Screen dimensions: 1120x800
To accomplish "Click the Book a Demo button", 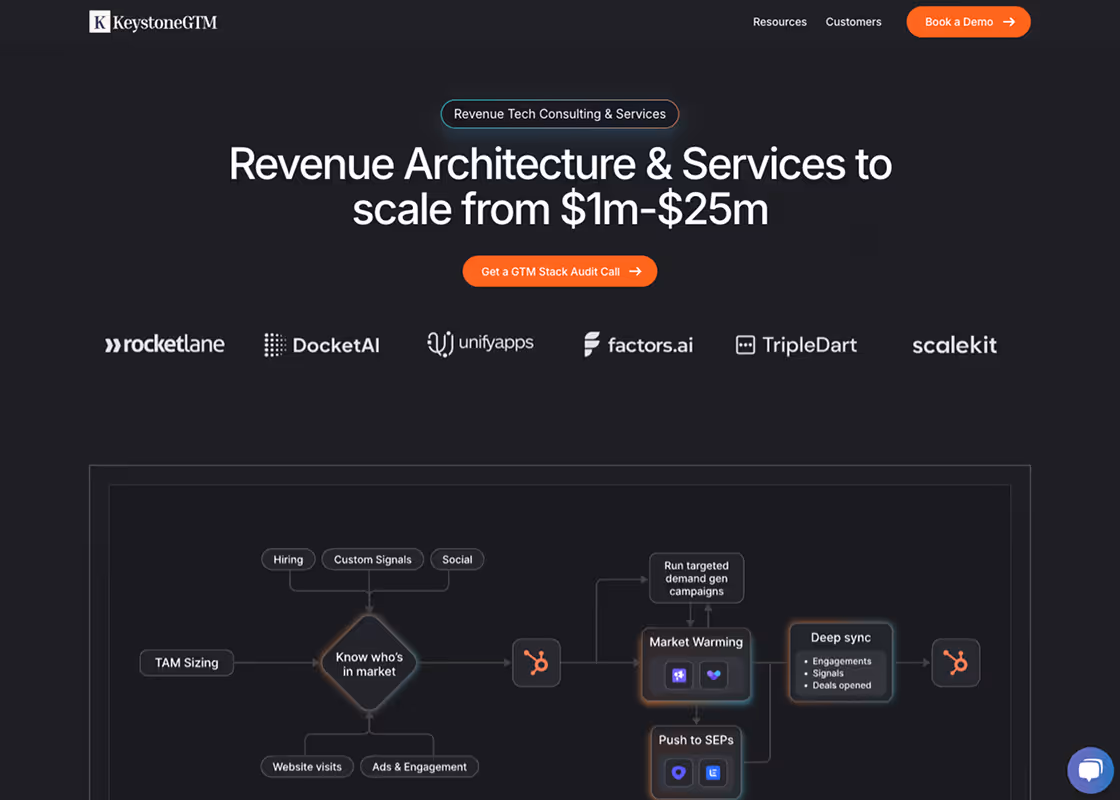I will (x=967, y=22).
